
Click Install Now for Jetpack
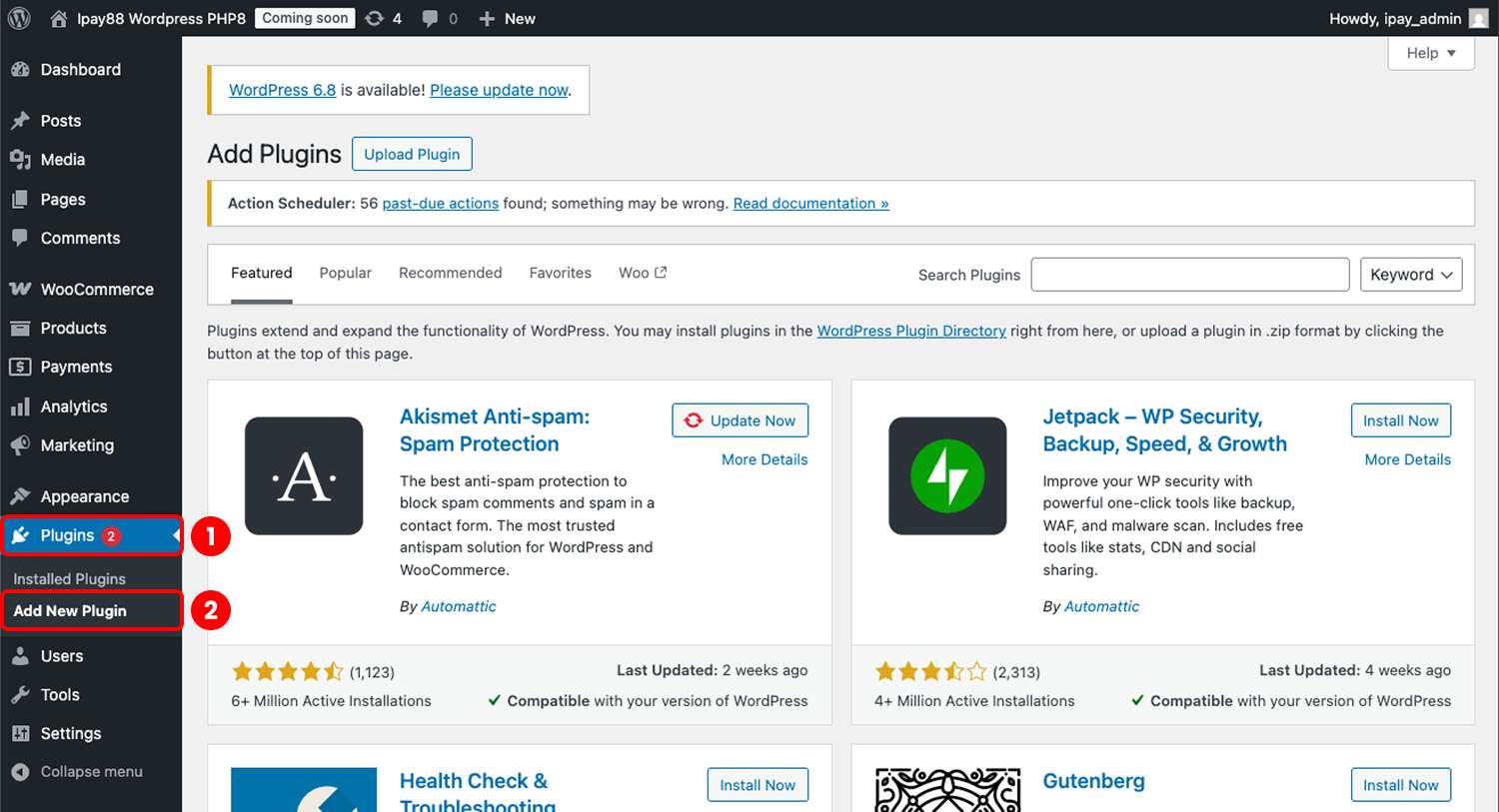click(x=1401, y=420)
